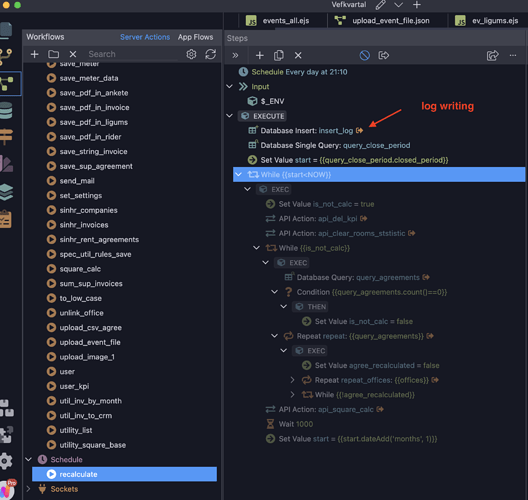Collapse the While {{start<NOW}} loop
528x500 pixels.
point(238,174)
